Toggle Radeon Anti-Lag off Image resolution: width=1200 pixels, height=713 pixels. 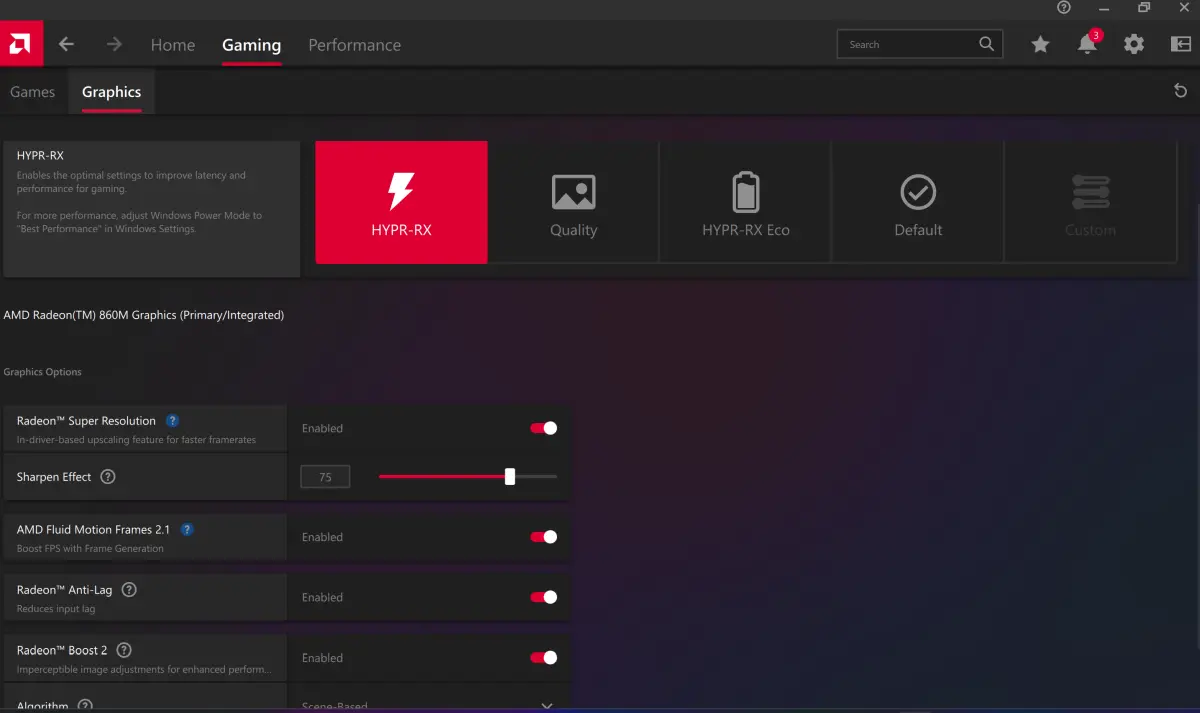coord(543,597)
